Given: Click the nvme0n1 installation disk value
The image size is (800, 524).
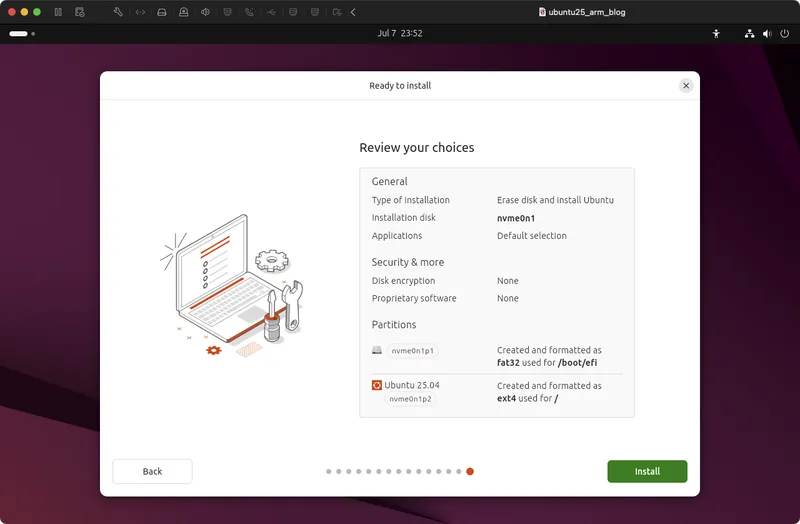Looking at the screenshot, I should tap(516, 218).
